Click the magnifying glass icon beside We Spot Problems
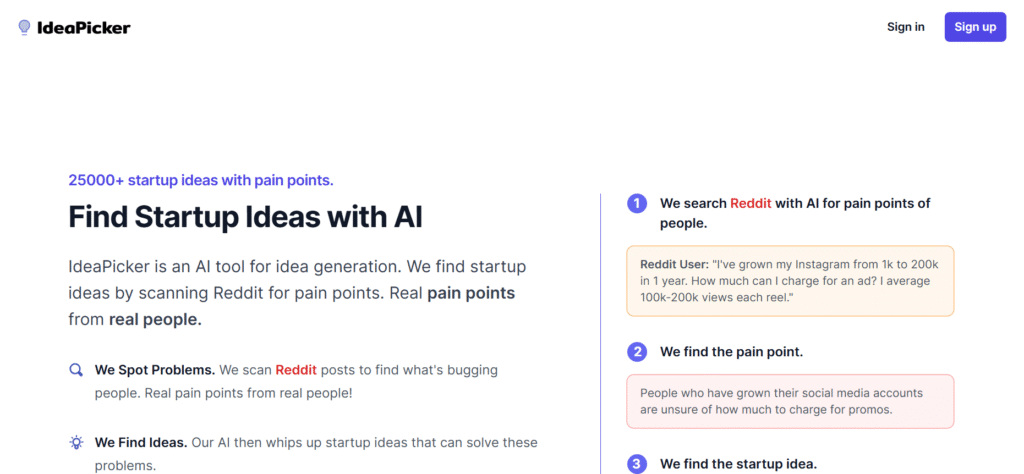Screen dimensions: 1024x474 tap(76, 370)
